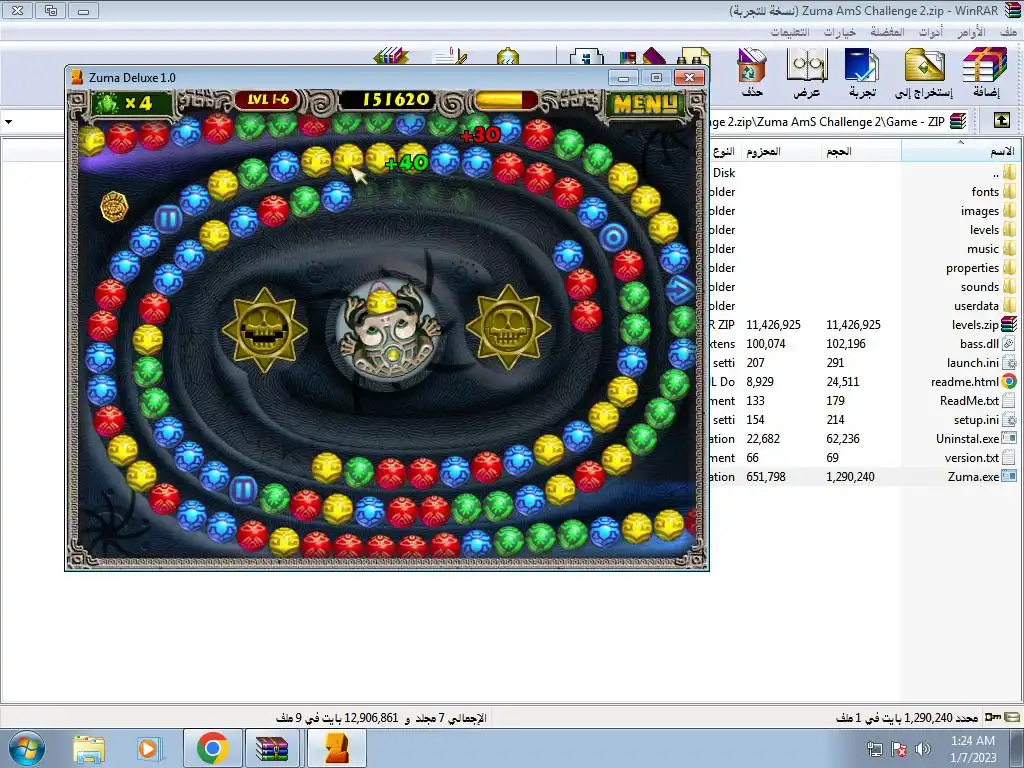Open the الأوامر (Commands) menu
The height and width of the screenshot is (768, 1024).
(x=972, y=31)
